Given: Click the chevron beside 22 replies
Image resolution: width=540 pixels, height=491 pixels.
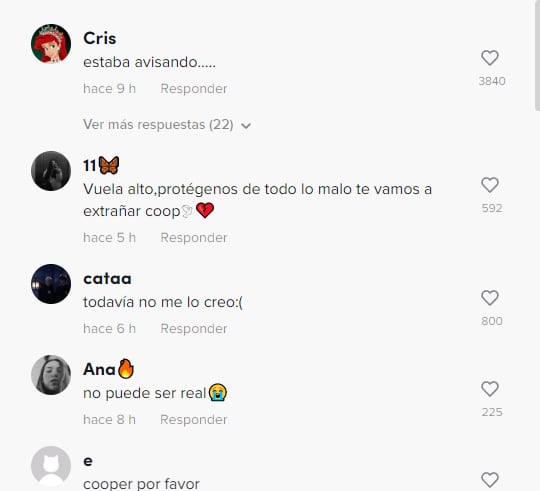Looking at the screenshot, I should [246, 126].
